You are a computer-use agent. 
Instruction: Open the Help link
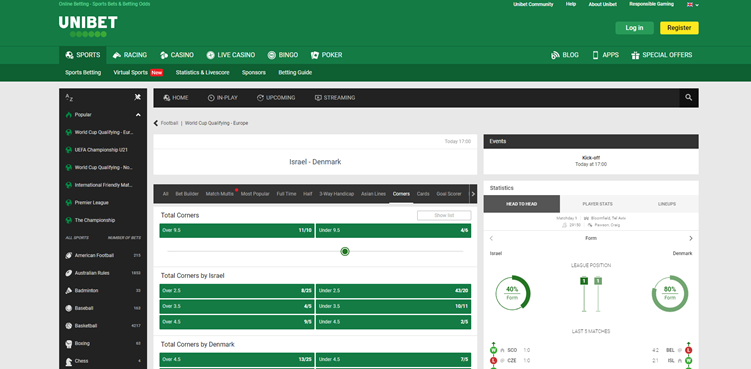tap(570, 4)
